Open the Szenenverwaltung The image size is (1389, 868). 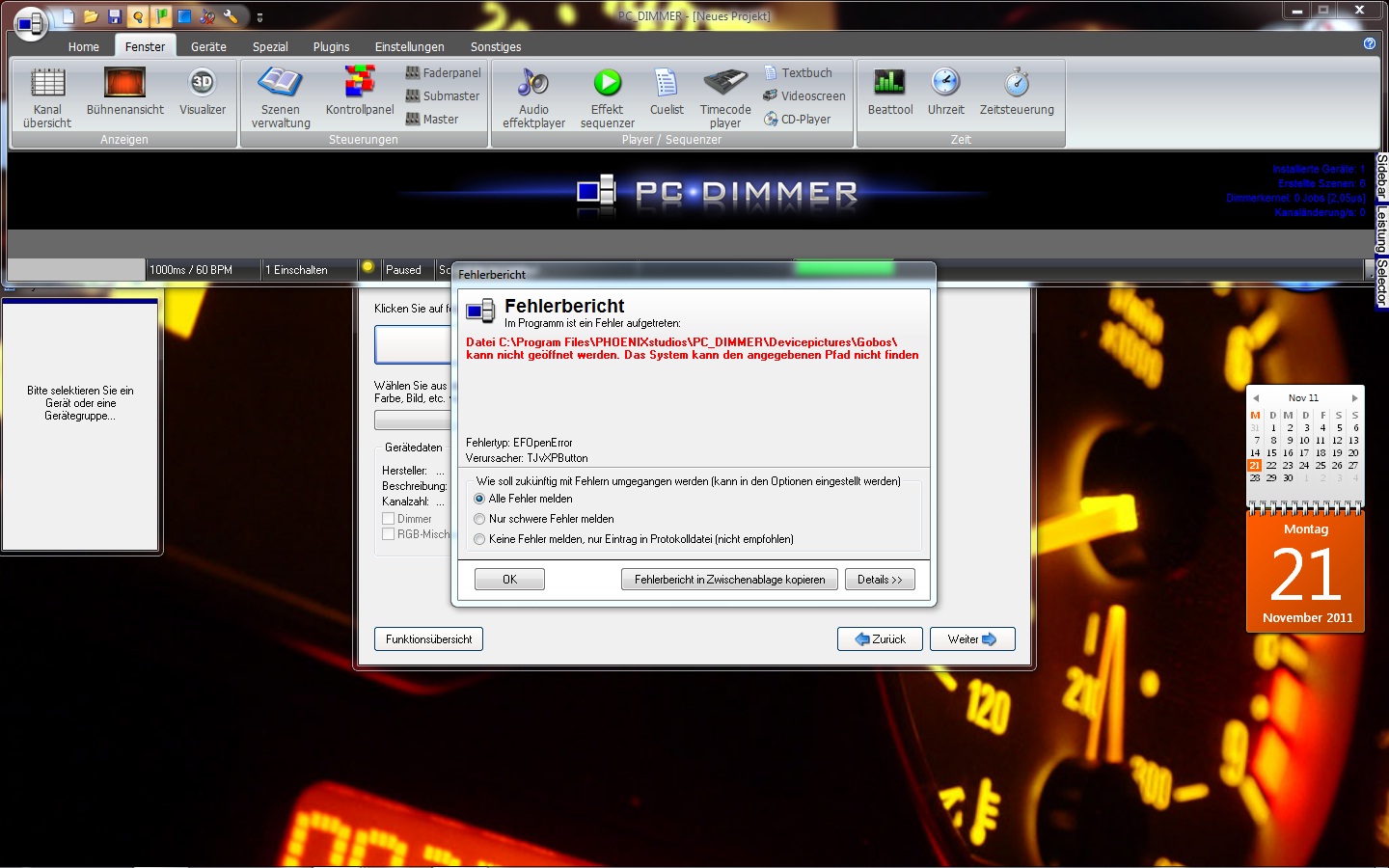pyautogui.click(x=279, y=94)
